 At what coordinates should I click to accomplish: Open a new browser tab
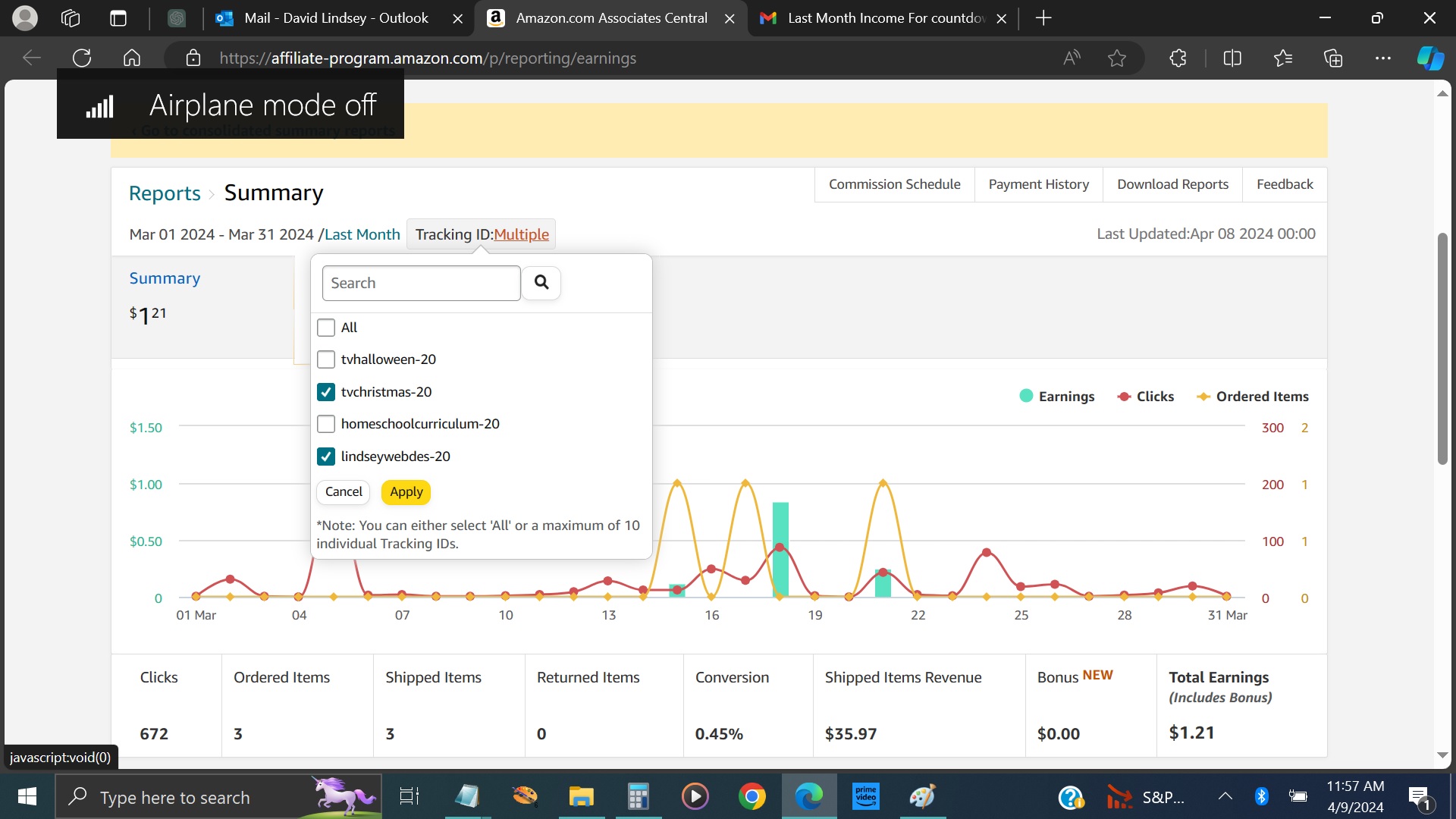point(1043,17)
